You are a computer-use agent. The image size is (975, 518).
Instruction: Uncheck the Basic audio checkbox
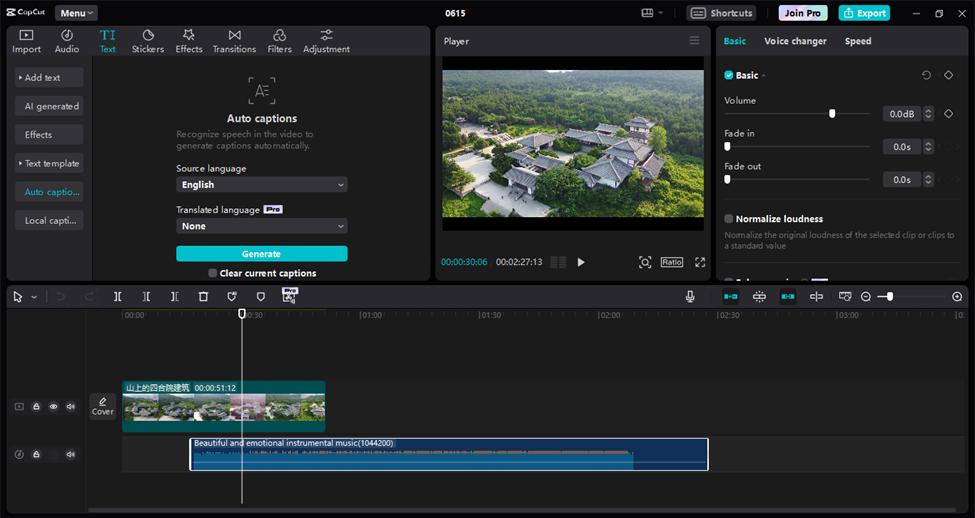(728, 75)
